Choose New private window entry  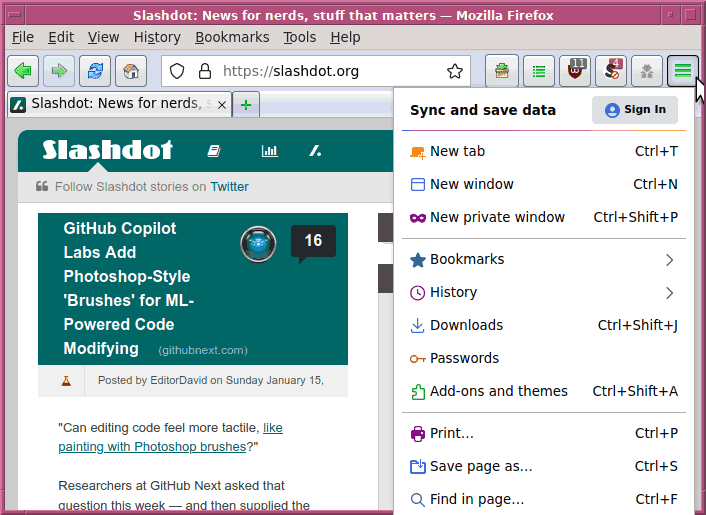coord(543,217)
